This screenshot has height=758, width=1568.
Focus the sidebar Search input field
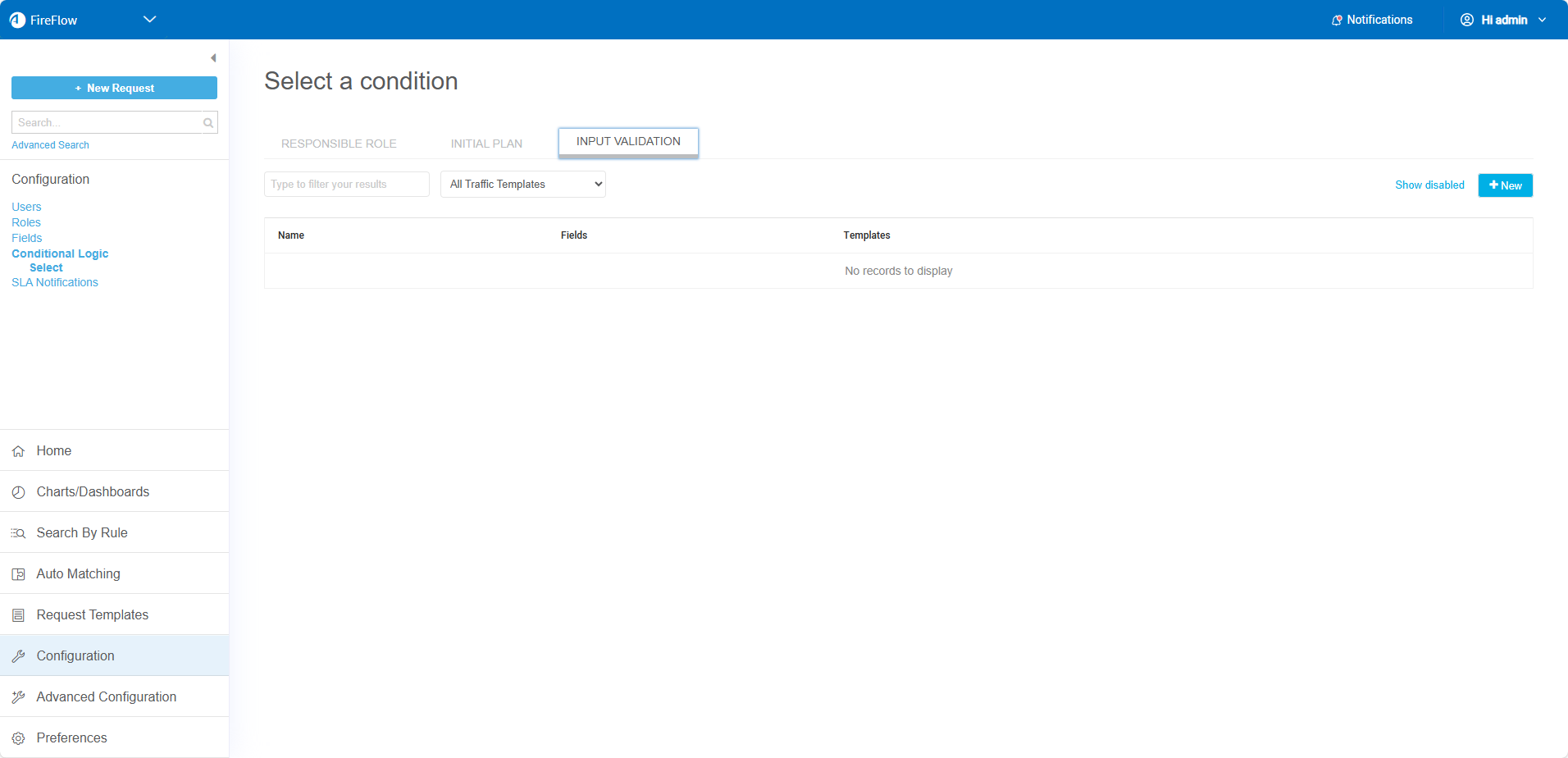(x=107, y=123)
